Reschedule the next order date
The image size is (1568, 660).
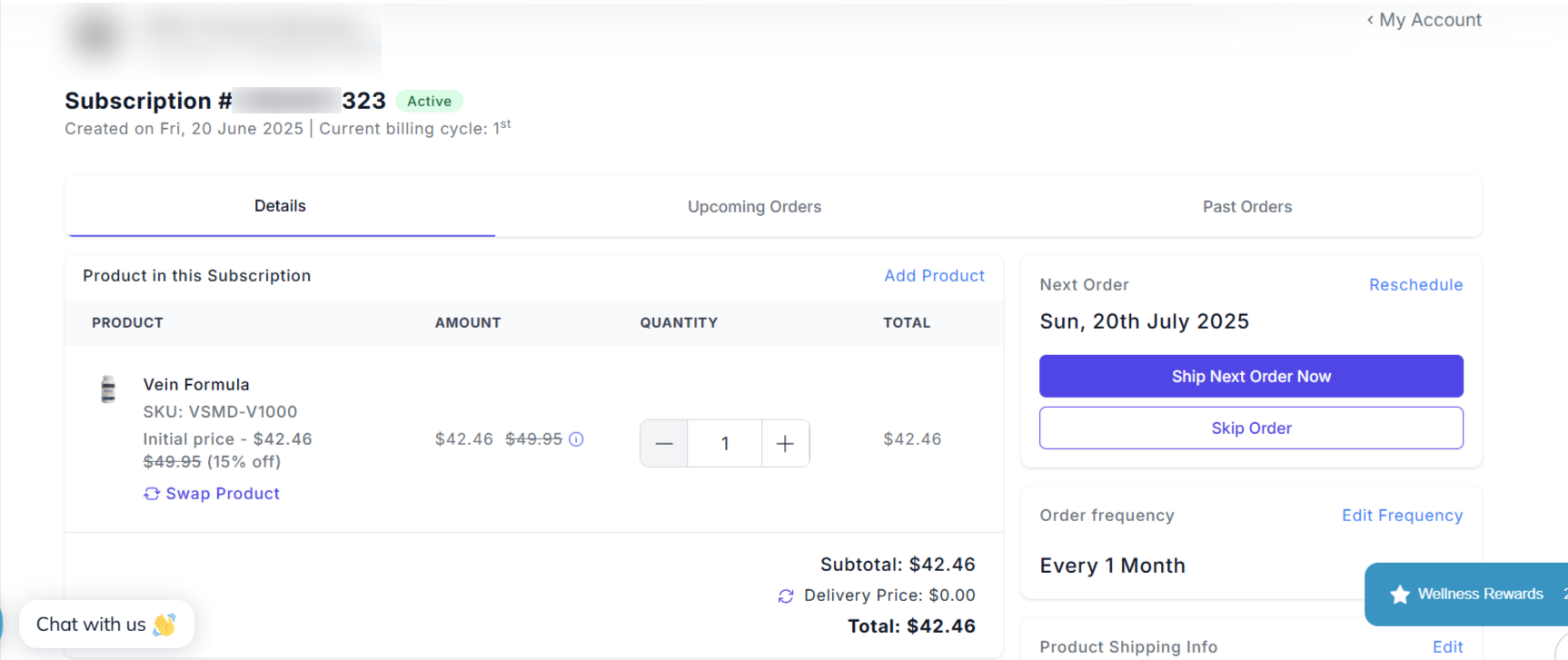(x=1415, y=285)
